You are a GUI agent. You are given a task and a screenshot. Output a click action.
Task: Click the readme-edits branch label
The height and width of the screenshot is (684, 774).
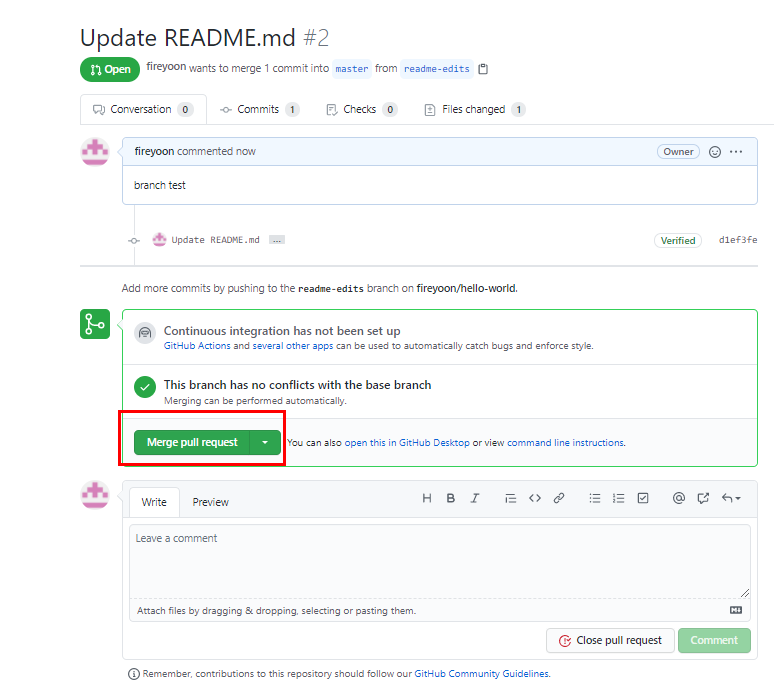click(x=436, y=69)
